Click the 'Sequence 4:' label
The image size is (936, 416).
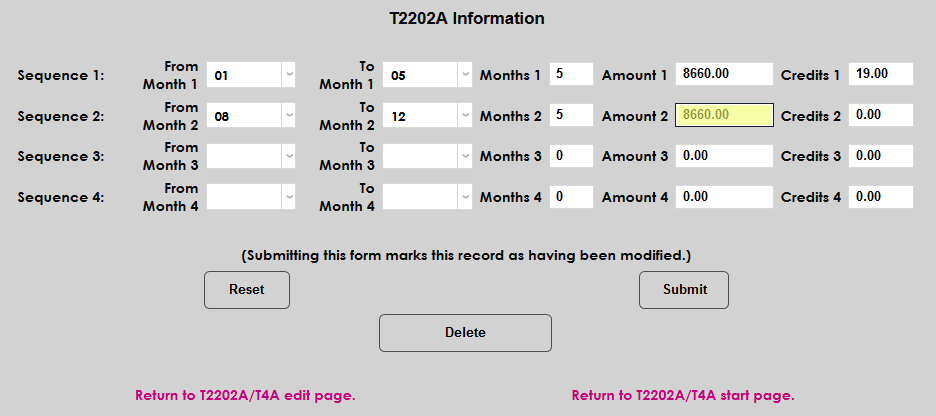(x=61, y=197)
